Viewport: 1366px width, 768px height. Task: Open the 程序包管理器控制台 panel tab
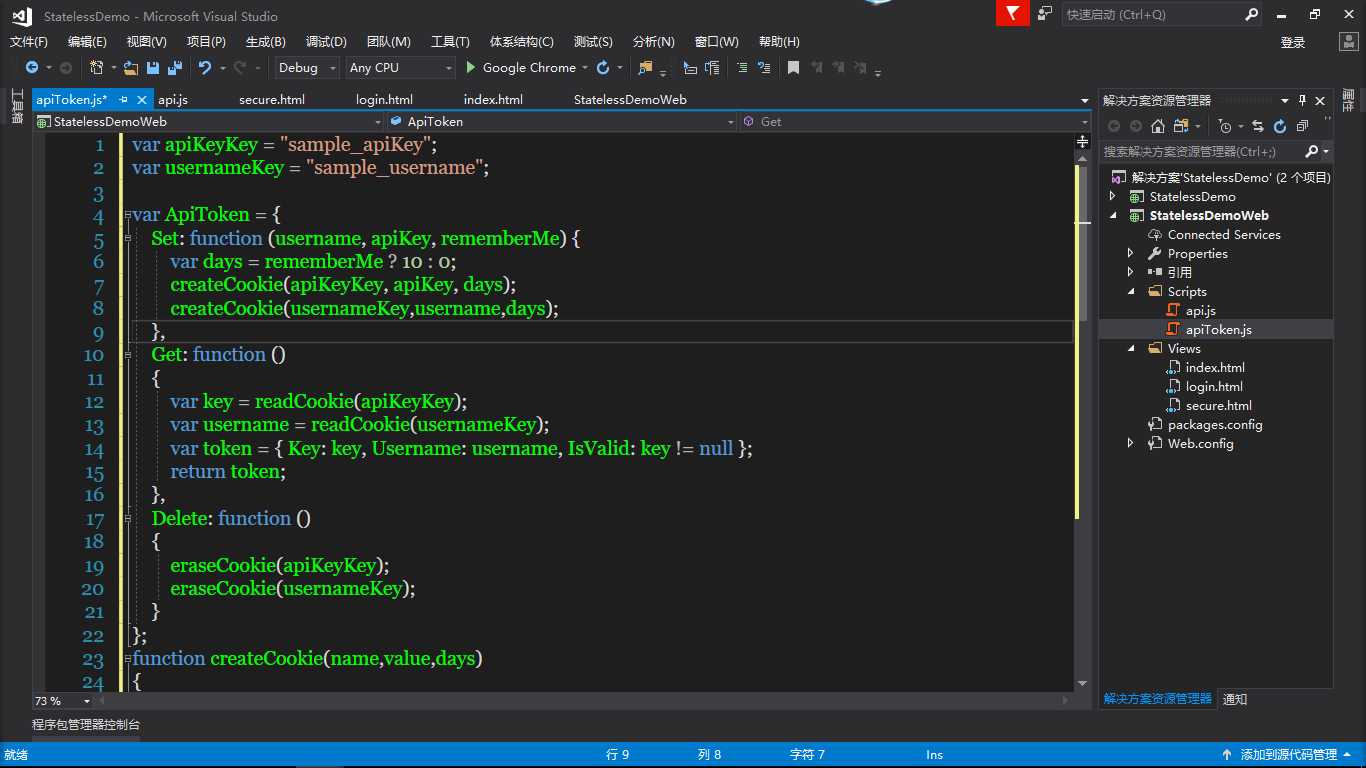click(x=86, y=725)
